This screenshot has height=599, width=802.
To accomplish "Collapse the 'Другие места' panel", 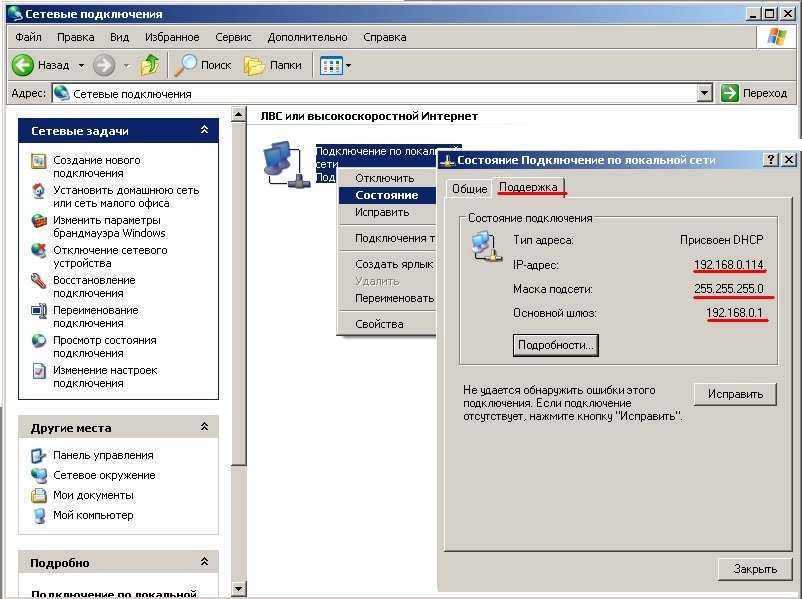I will (x=205, y=426).
